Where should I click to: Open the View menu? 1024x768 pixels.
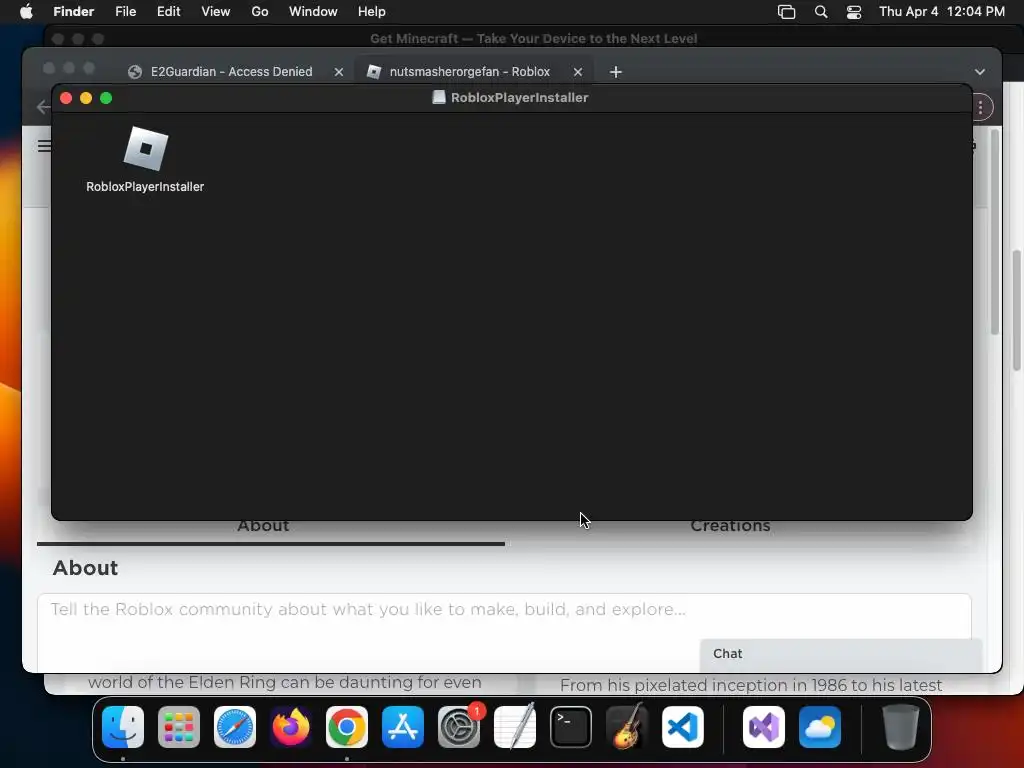click(x=216, y=12)
